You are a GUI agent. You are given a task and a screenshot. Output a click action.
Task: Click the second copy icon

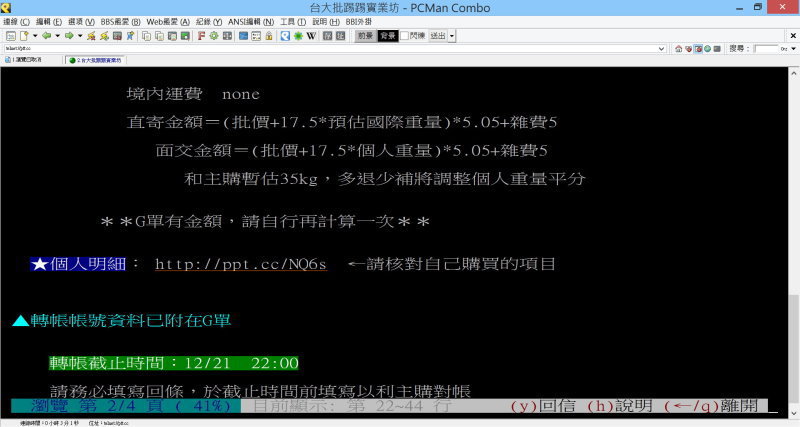(159, 36)
